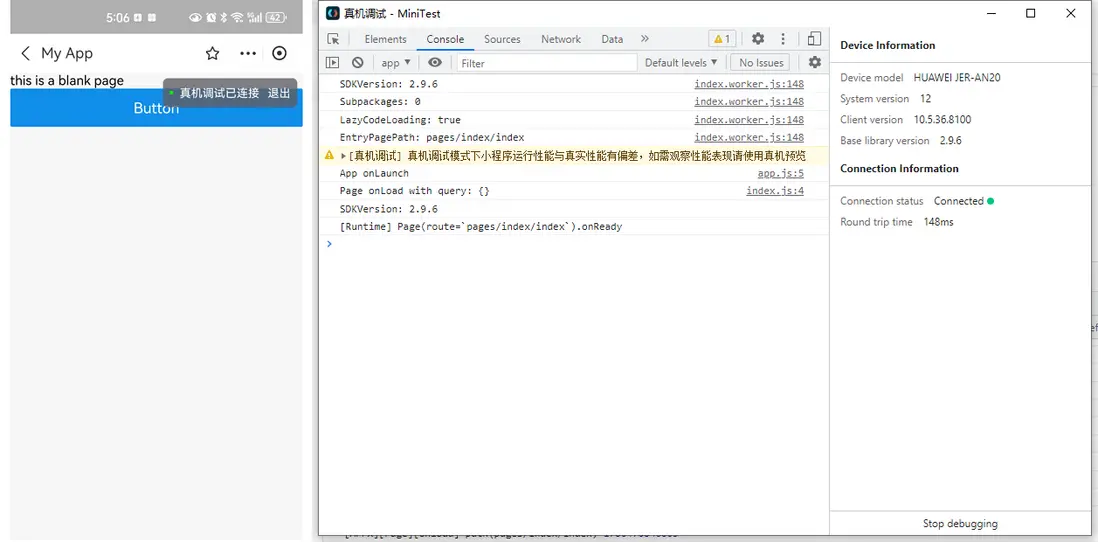The width and height of the screenshot is (1098, 542).
Task: Toggle the device panel dock icon
Action: (814, 39)
